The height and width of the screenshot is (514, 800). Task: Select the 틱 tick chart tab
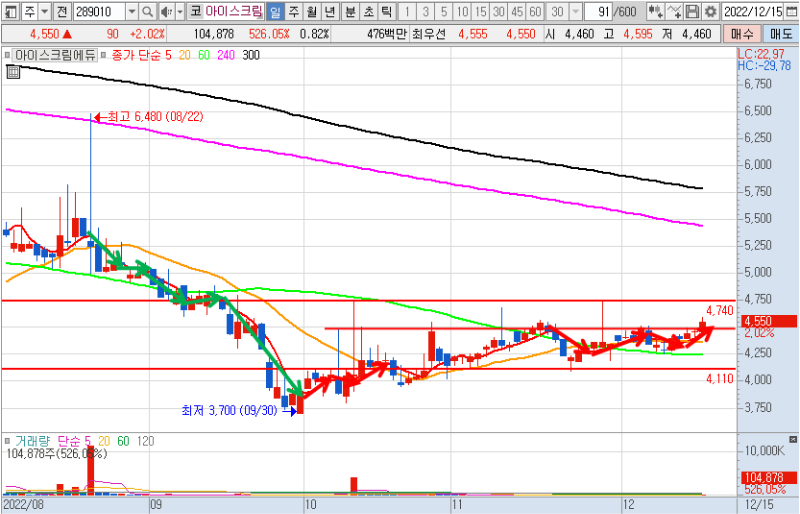(x=386, y=11)
